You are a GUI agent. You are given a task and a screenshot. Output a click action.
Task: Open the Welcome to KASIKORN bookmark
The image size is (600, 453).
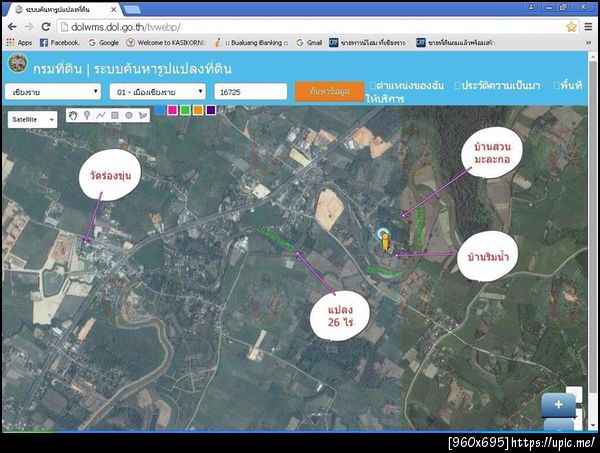tap(166, 42)
